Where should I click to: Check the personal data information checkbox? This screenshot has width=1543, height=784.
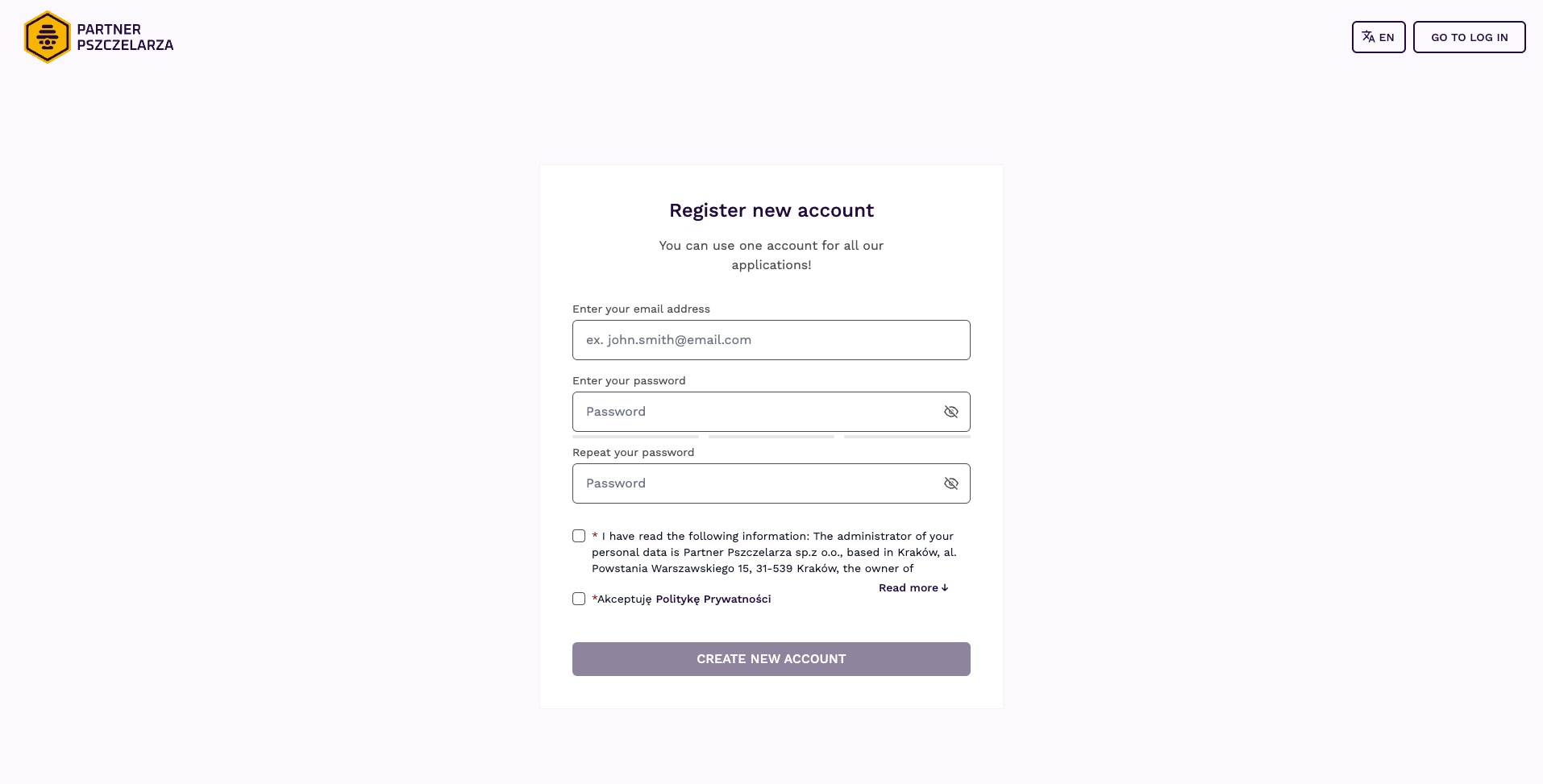tap(579, 536)
